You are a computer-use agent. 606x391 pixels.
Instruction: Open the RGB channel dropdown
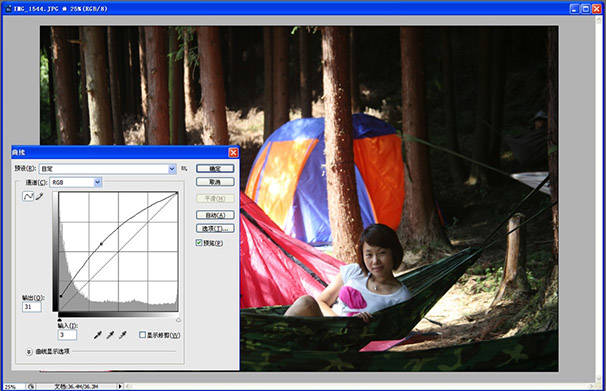click(x=76, y=182)
